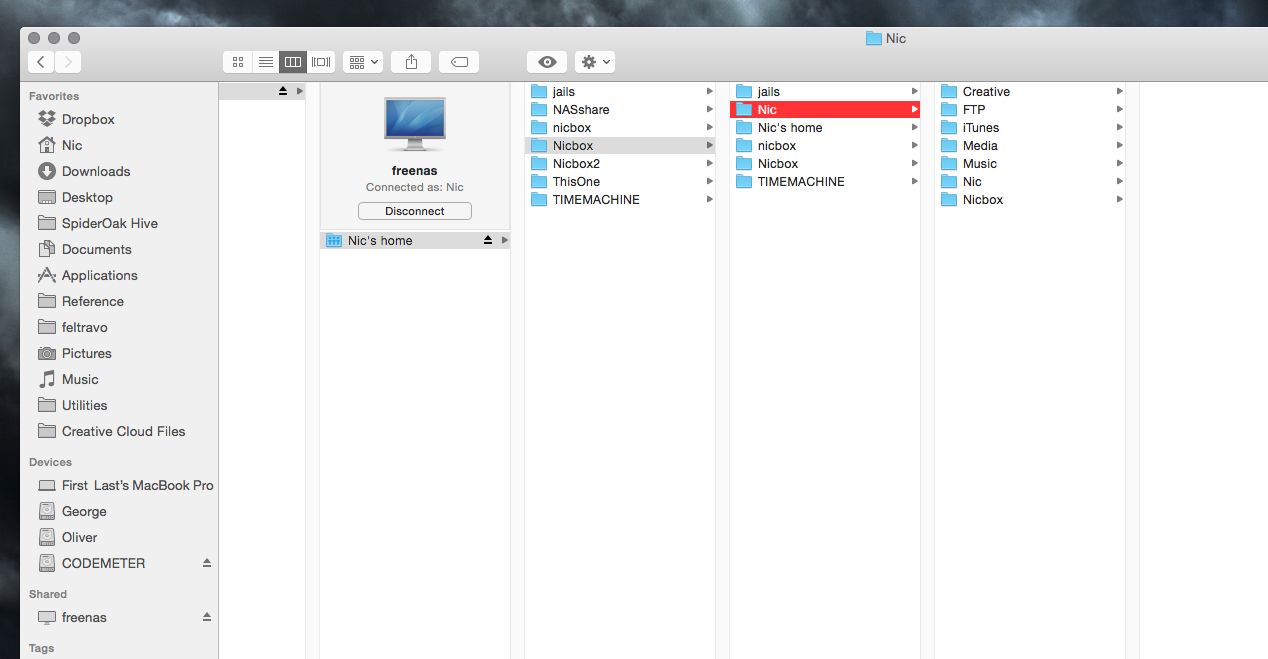The image size is (1268, 659).
Task: Go back with the left chevron button
Action: coord(41,62)
